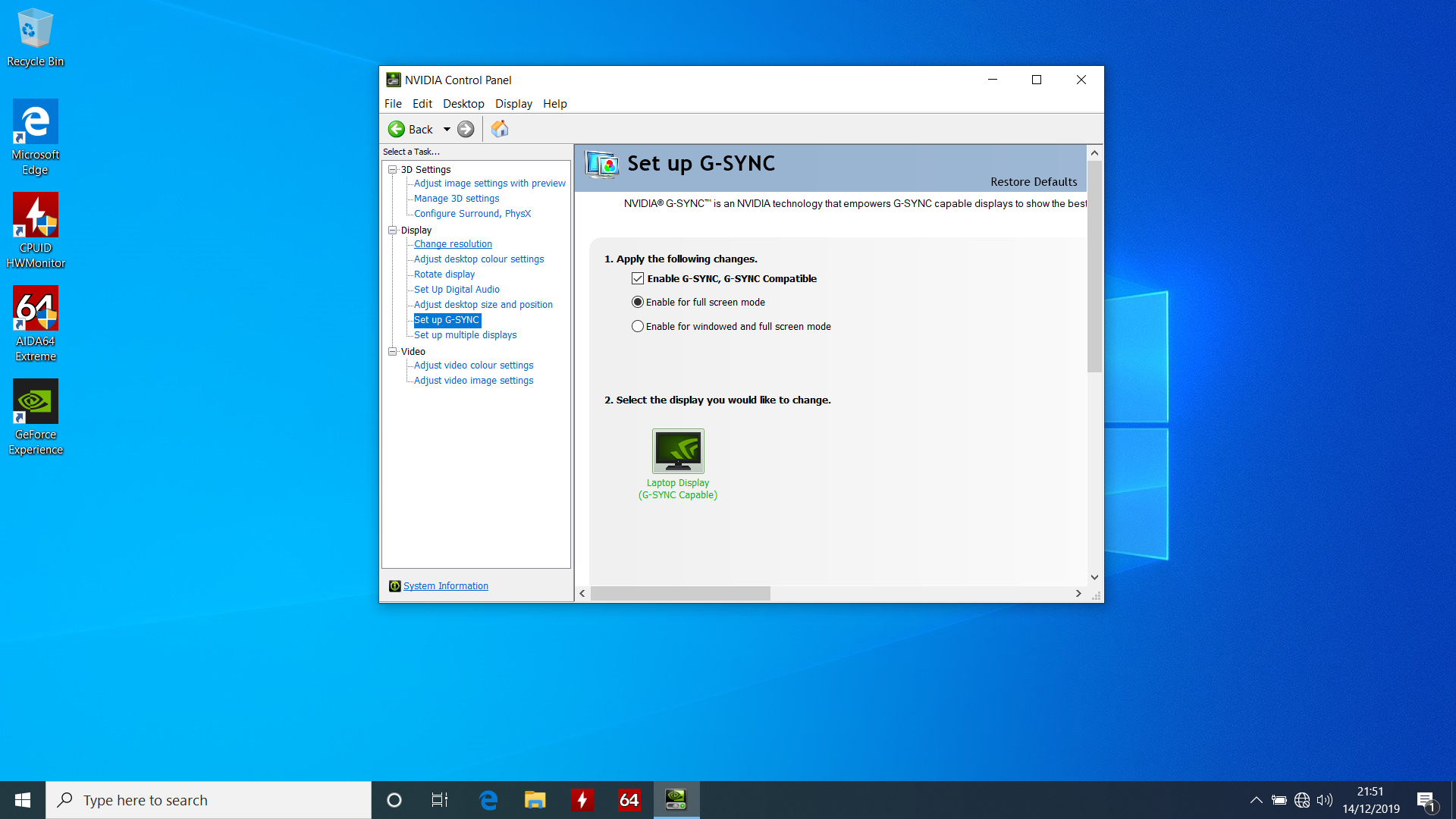Open Back history dropdown arrow

tap(447, 129)
